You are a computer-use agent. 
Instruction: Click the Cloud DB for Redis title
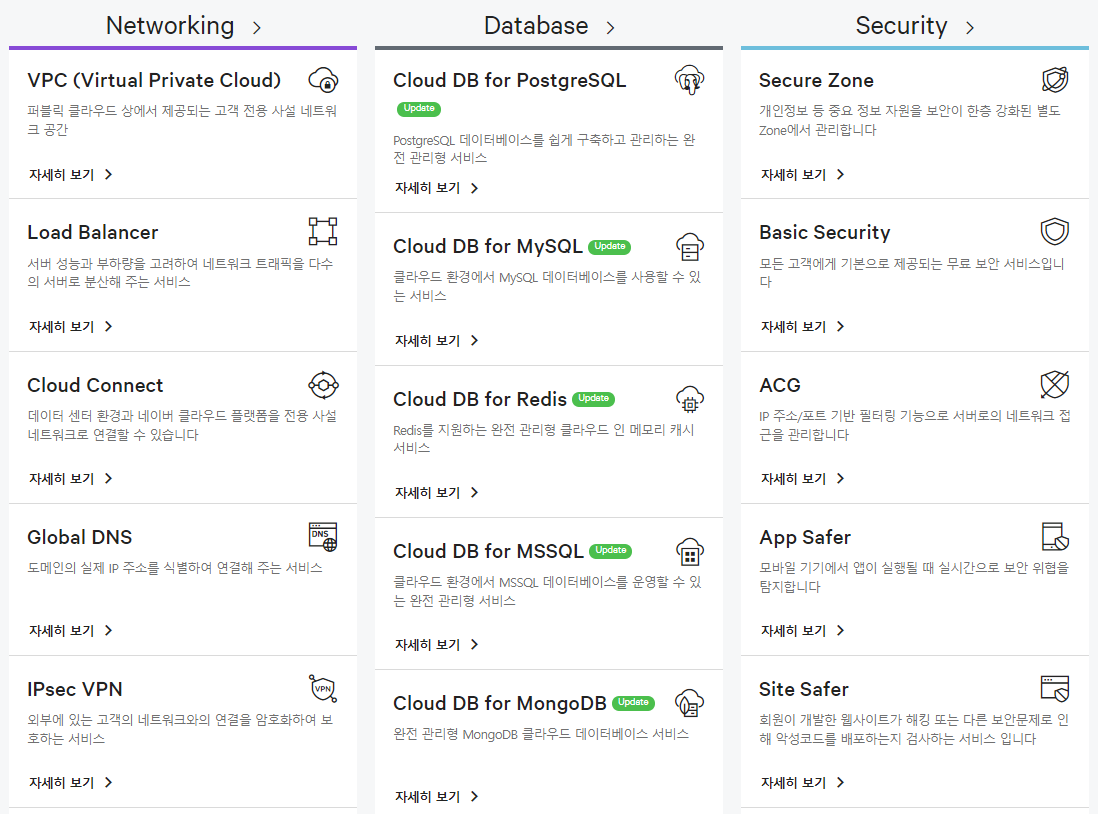480,399
